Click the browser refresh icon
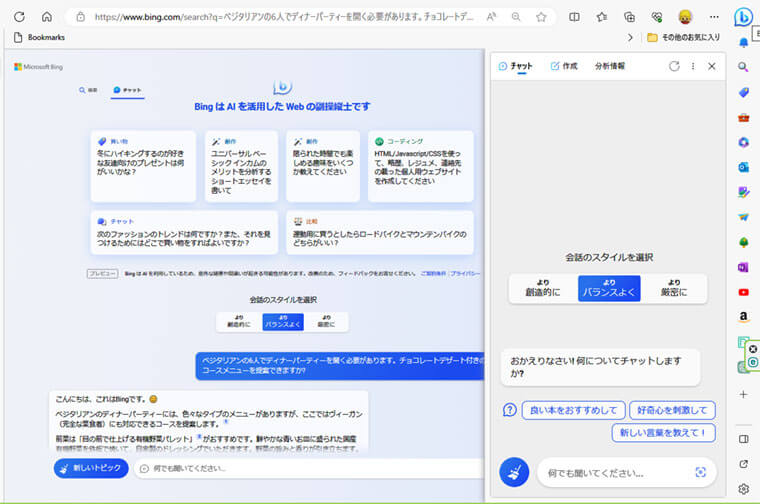Screen dimensions: 760x504 (19, 17)
